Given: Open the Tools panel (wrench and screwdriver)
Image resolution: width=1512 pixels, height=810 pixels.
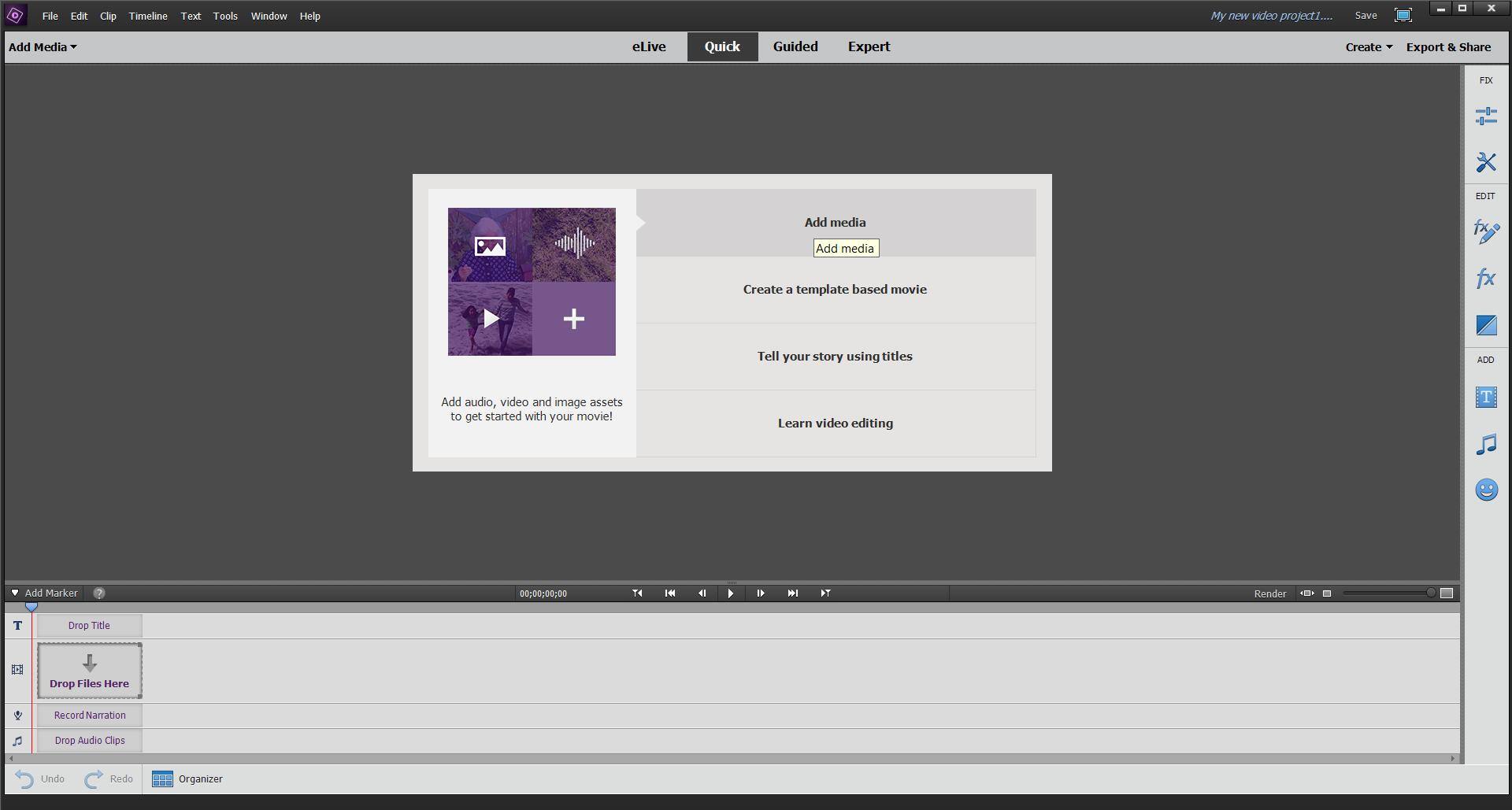Looking at the screenshot, I should click(x=1485, y=162).
